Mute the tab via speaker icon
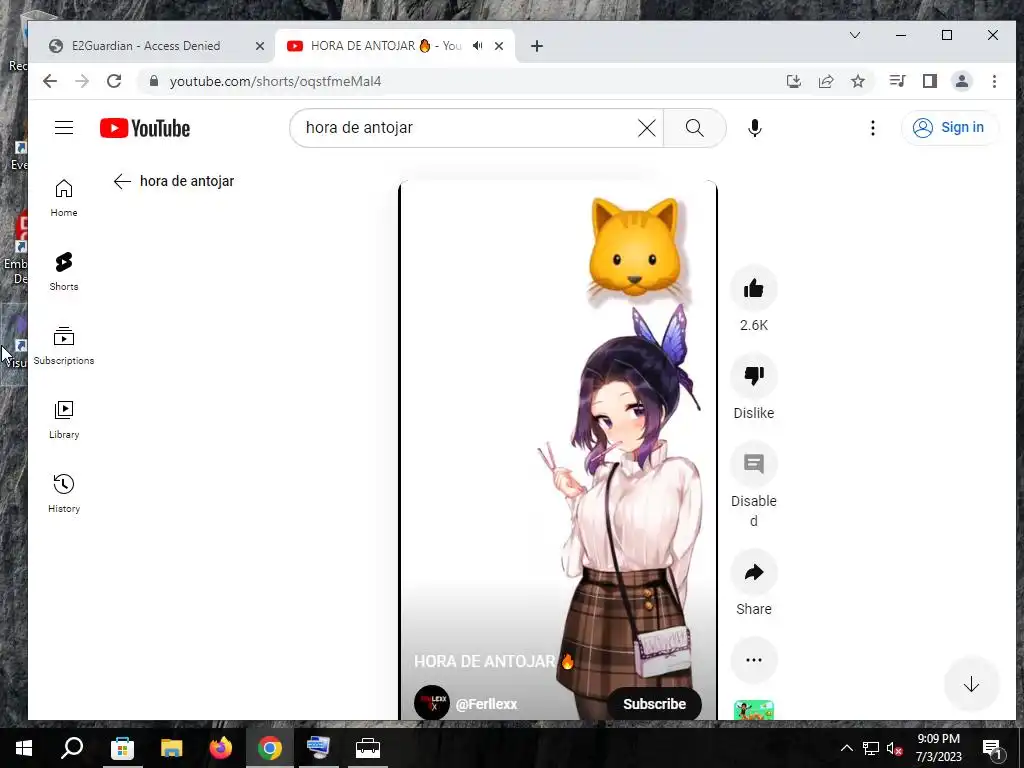Screen dimensions: 1024x768 click(478, 46)
